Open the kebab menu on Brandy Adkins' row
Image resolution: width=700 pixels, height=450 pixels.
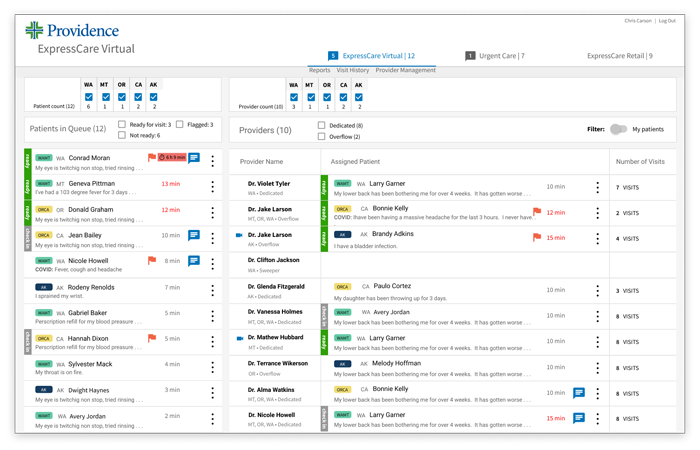597,239
